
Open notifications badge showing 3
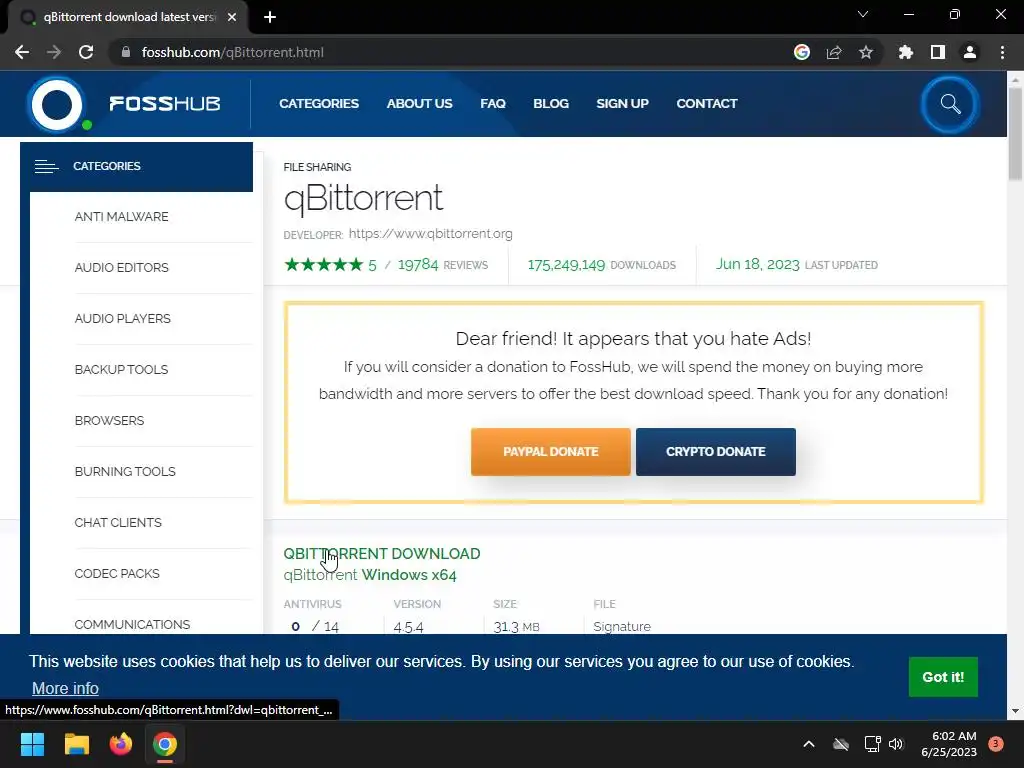coord(996,743)
